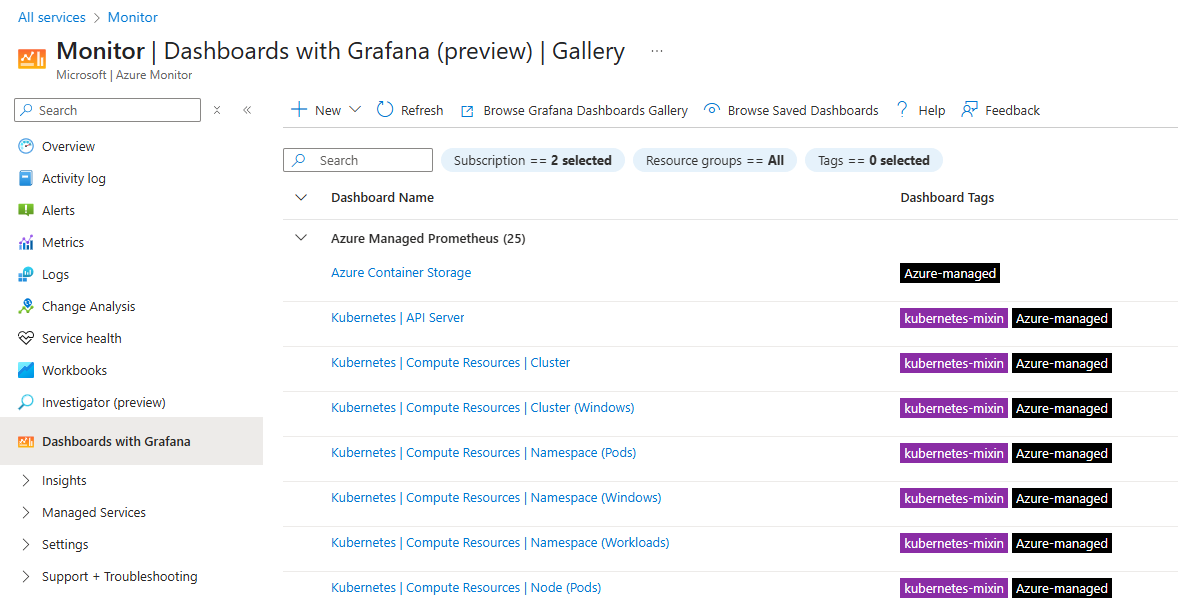
Task: Open the Feedback dialog
Action: pos(1000,110)
